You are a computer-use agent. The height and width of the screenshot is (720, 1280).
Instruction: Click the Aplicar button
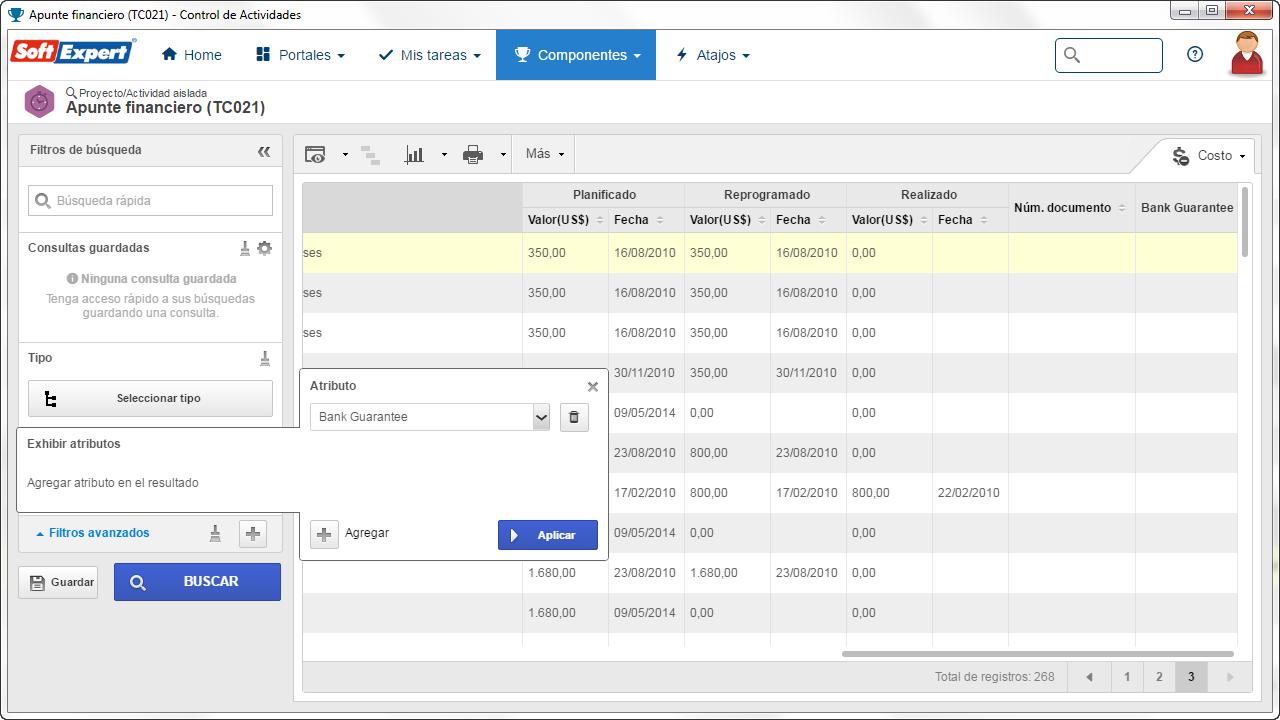548,535
